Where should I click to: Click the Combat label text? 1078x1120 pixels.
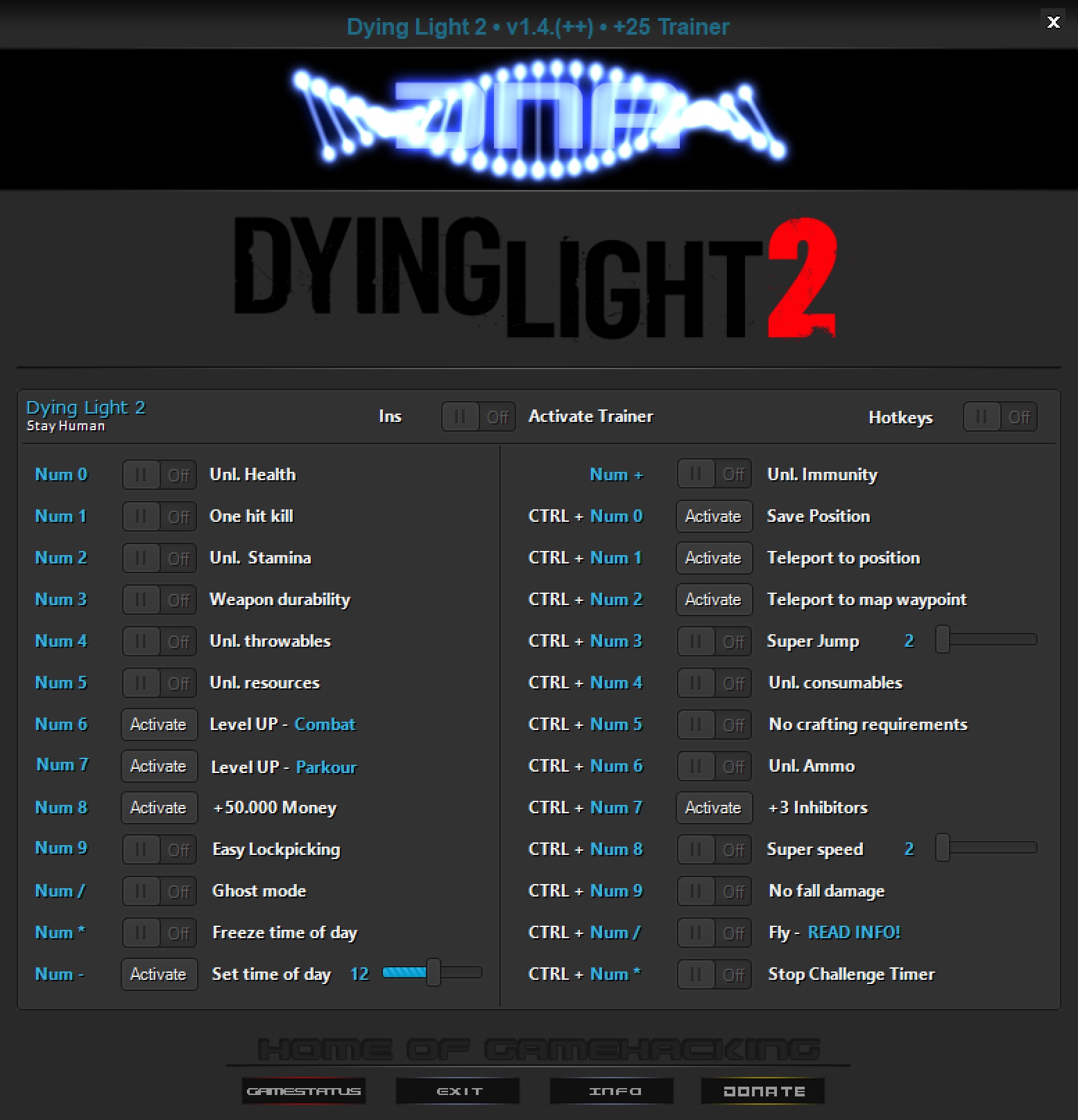325,724
